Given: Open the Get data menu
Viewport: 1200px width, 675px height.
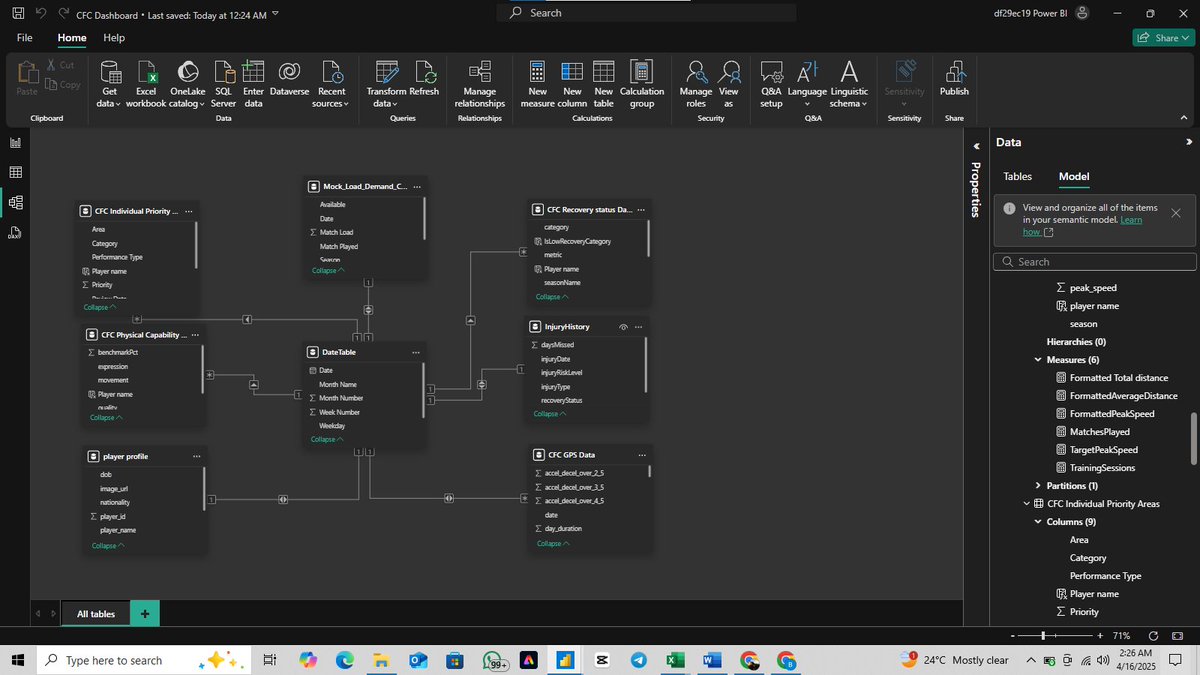Looking at the screenshot, I should [109, 82].
